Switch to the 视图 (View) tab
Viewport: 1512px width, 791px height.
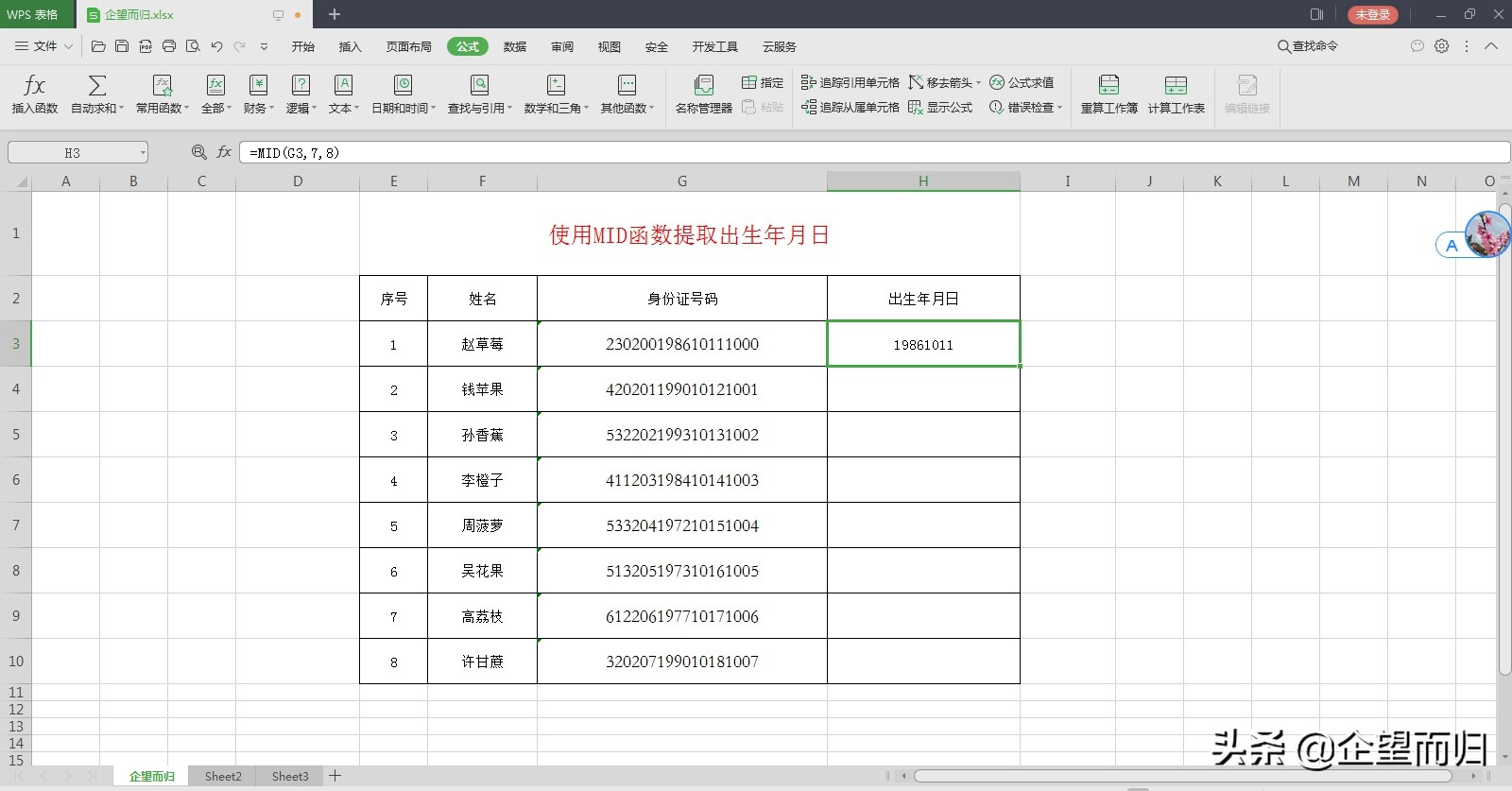click(609, 46)
